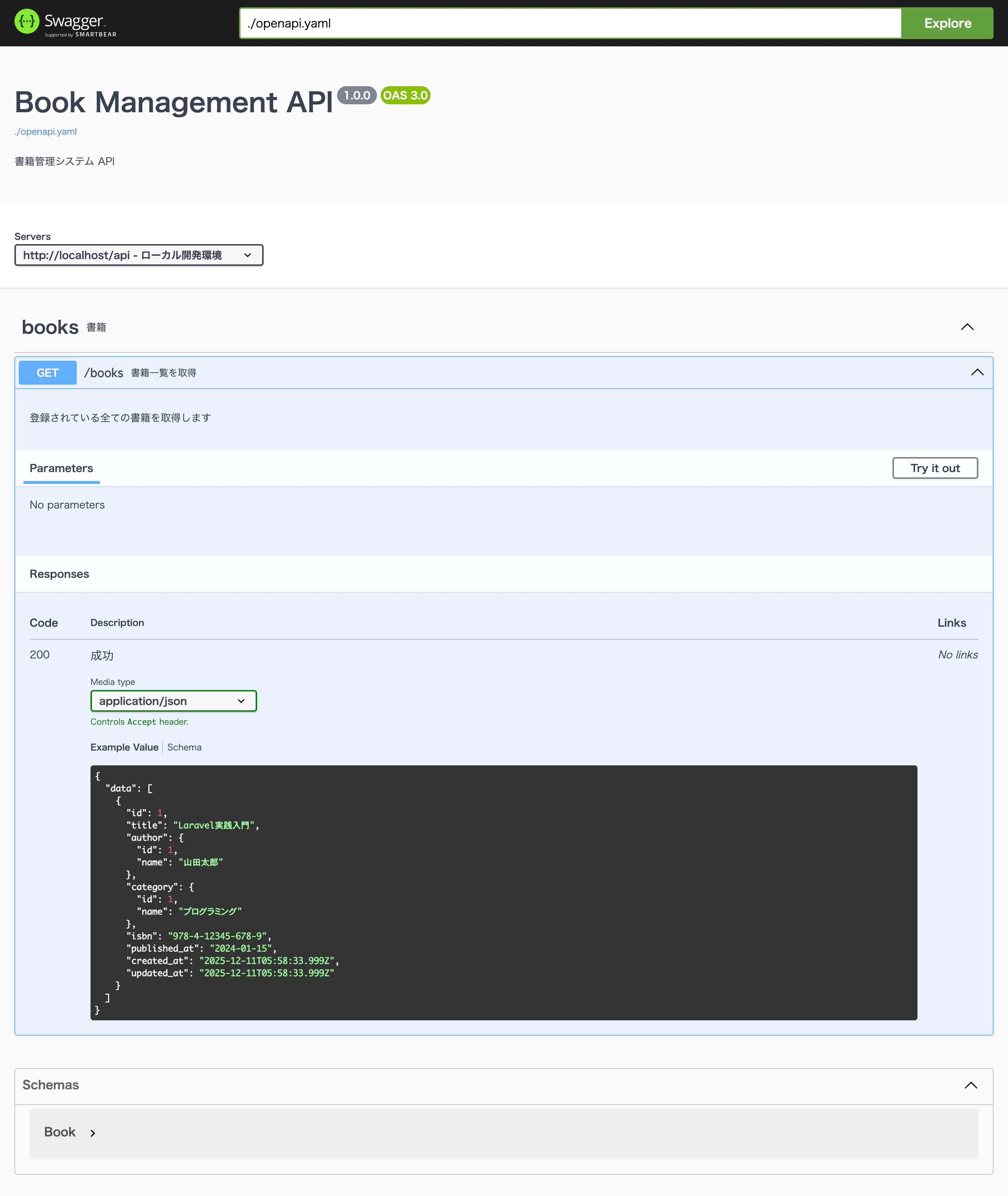Screen dimensions: 1008x1196
Task: Collapse the books tag section chevron
Action: pyautogui.click(x=967, y=327)
